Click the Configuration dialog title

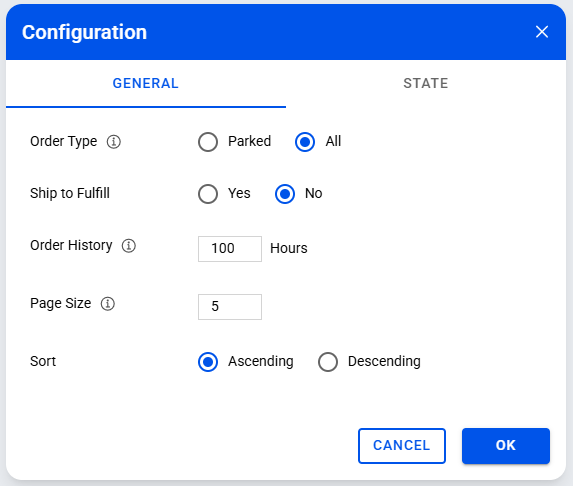pyautogui.click(x=84, y=32)
